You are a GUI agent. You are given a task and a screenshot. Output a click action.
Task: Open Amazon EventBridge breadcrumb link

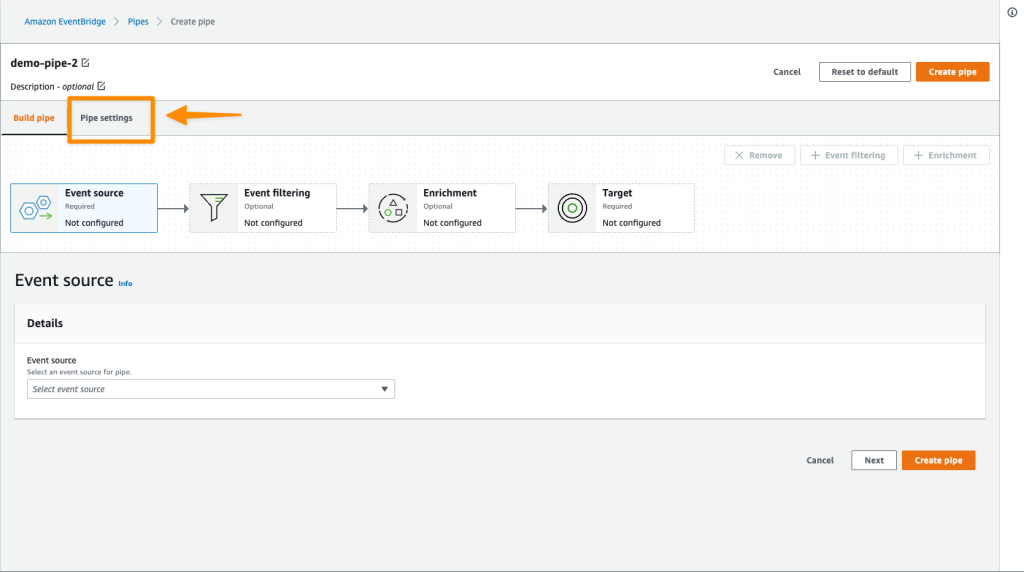65,22
